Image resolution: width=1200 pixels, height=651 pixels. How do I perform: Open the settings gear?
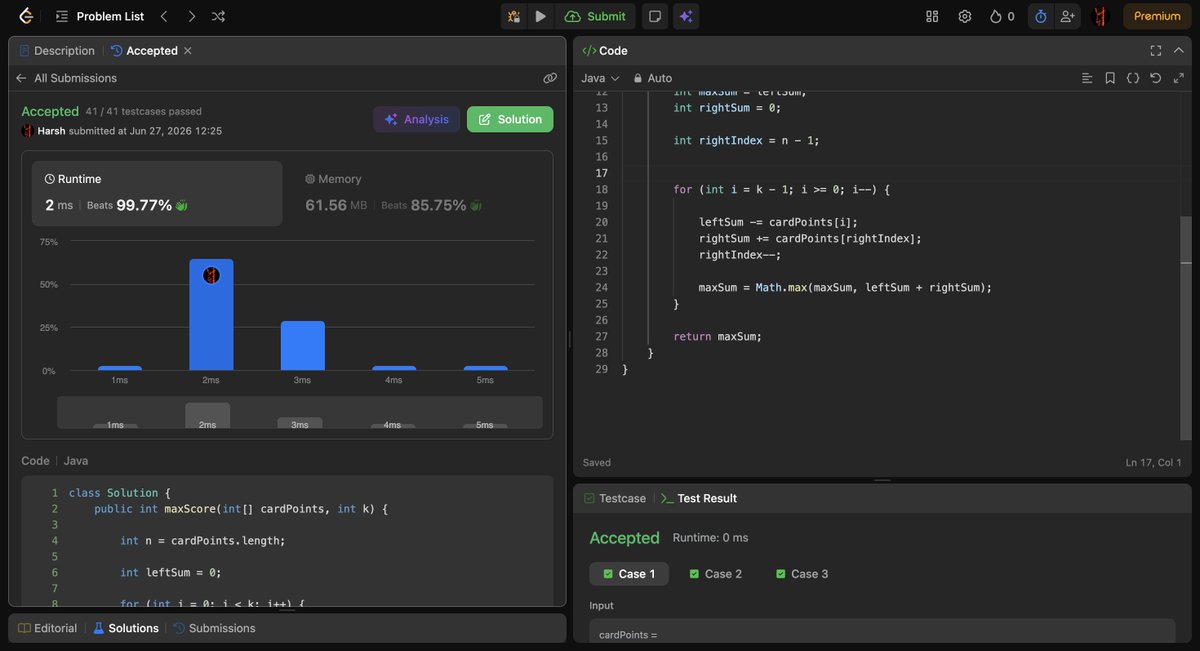(964, 16)
